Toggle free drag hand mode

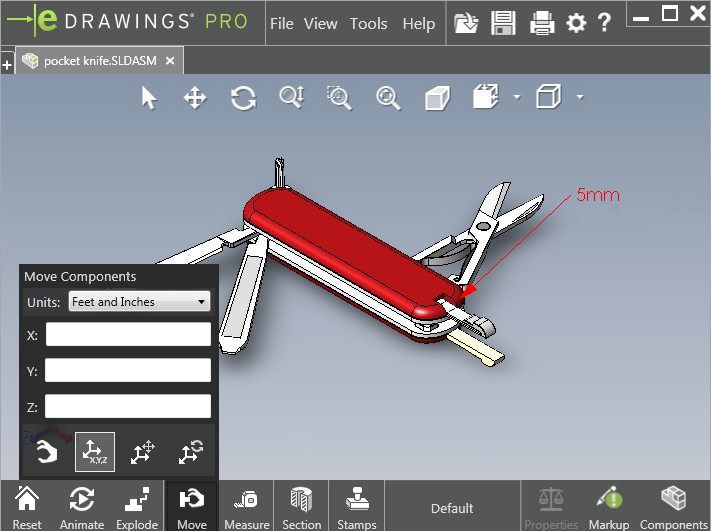click(45, 453)
